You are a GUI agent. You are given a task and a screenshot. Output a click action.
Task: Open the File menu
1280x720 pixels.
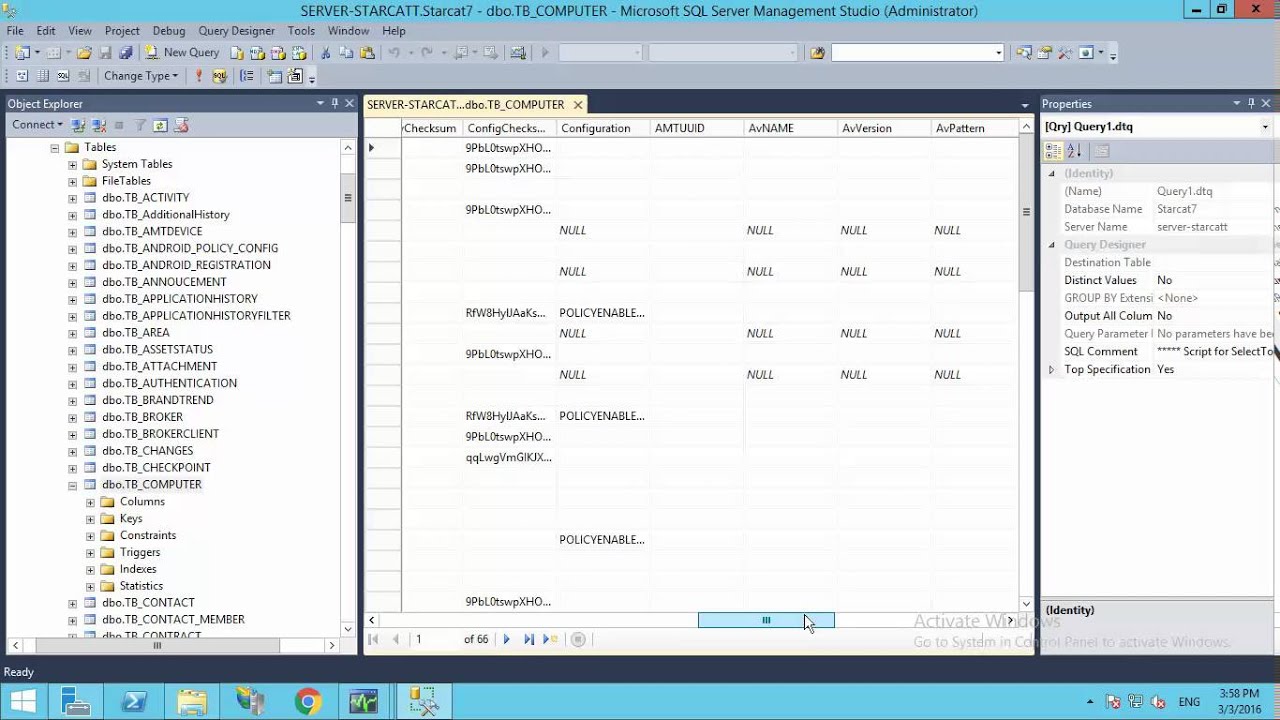15,31
